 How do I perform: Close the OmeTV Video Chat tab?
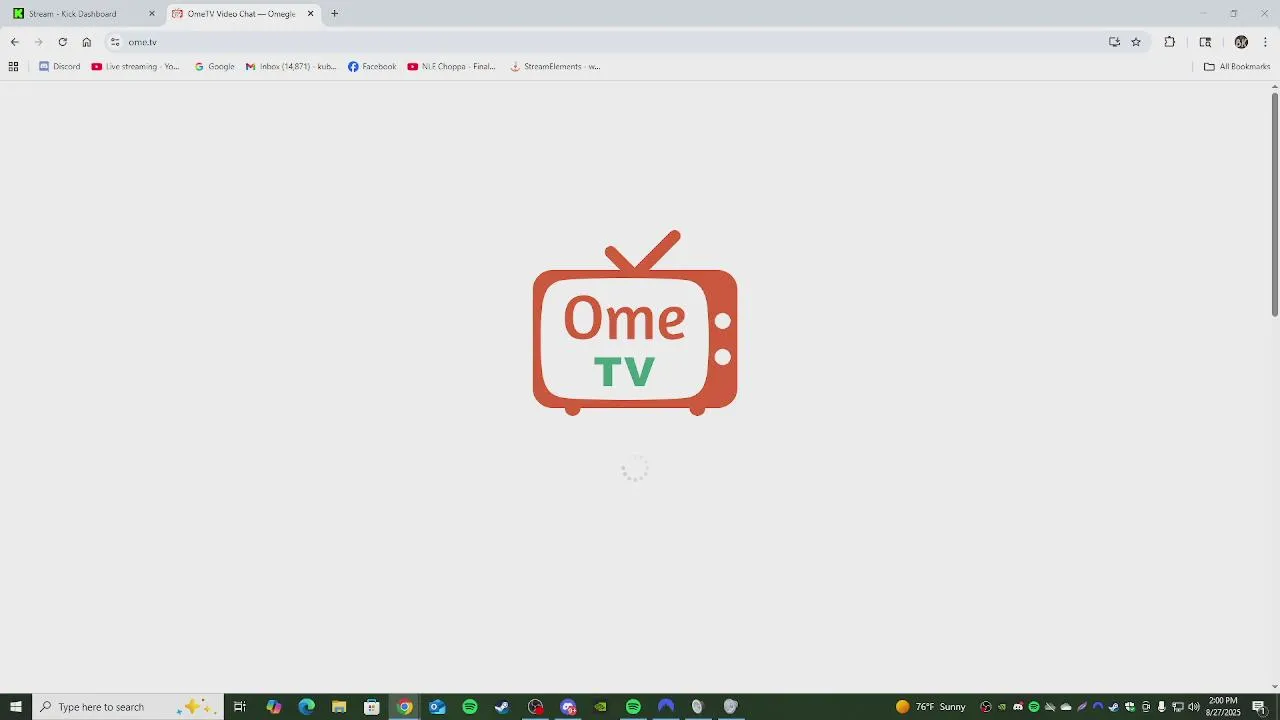[310, 14]
